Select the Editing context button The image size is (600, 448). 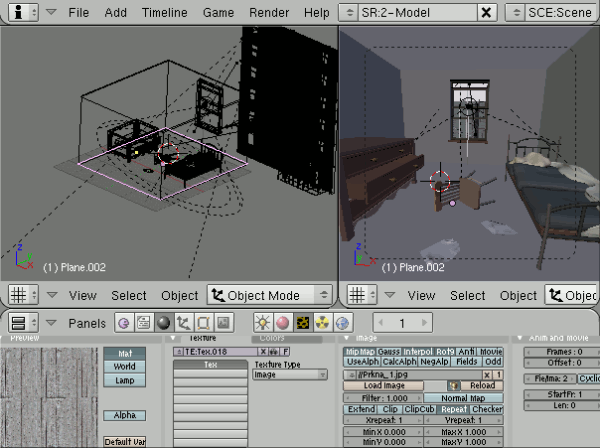203,323
